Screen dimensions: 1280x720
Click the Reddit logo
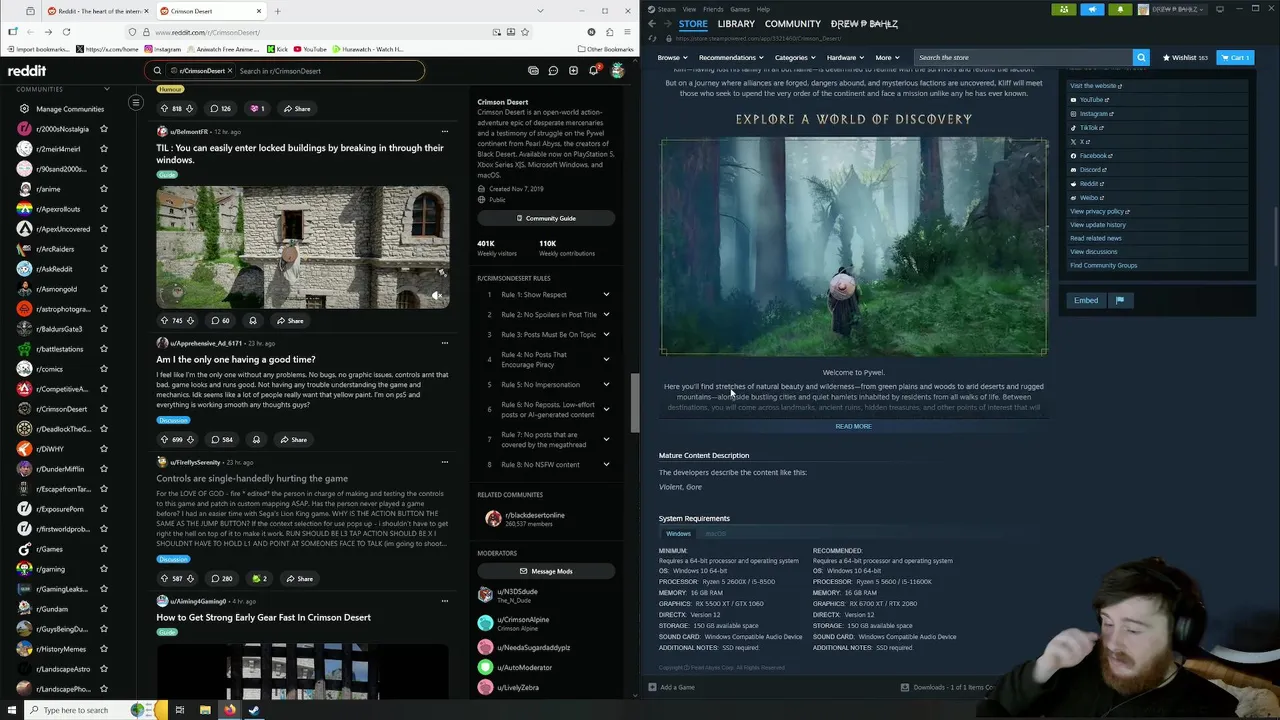(x=27, y=71)
